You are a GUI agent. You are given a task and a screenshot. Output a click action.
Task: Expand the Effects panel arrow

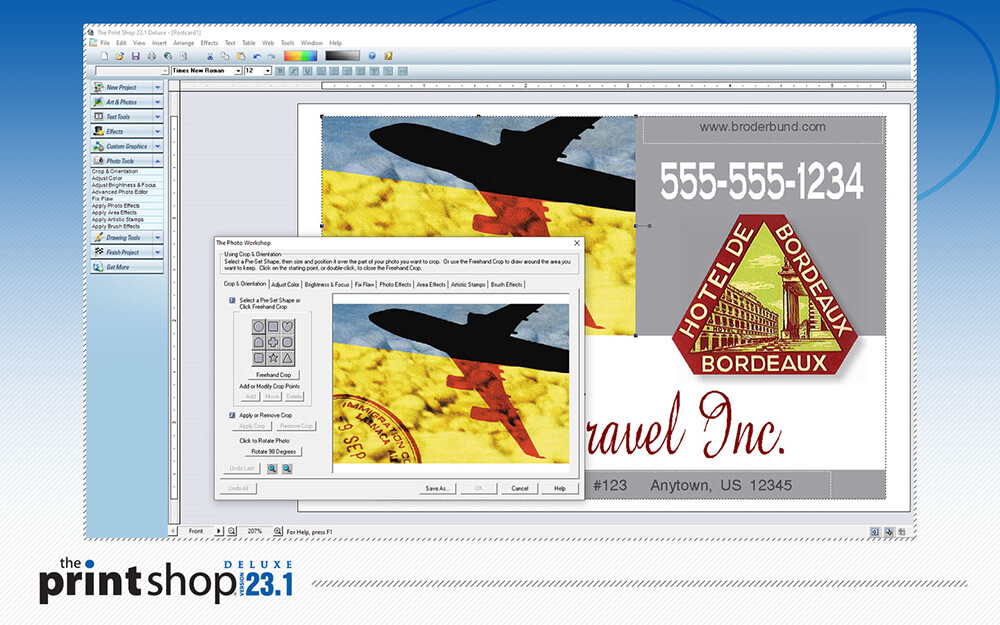pyautogui.click(x=158, y=131)
